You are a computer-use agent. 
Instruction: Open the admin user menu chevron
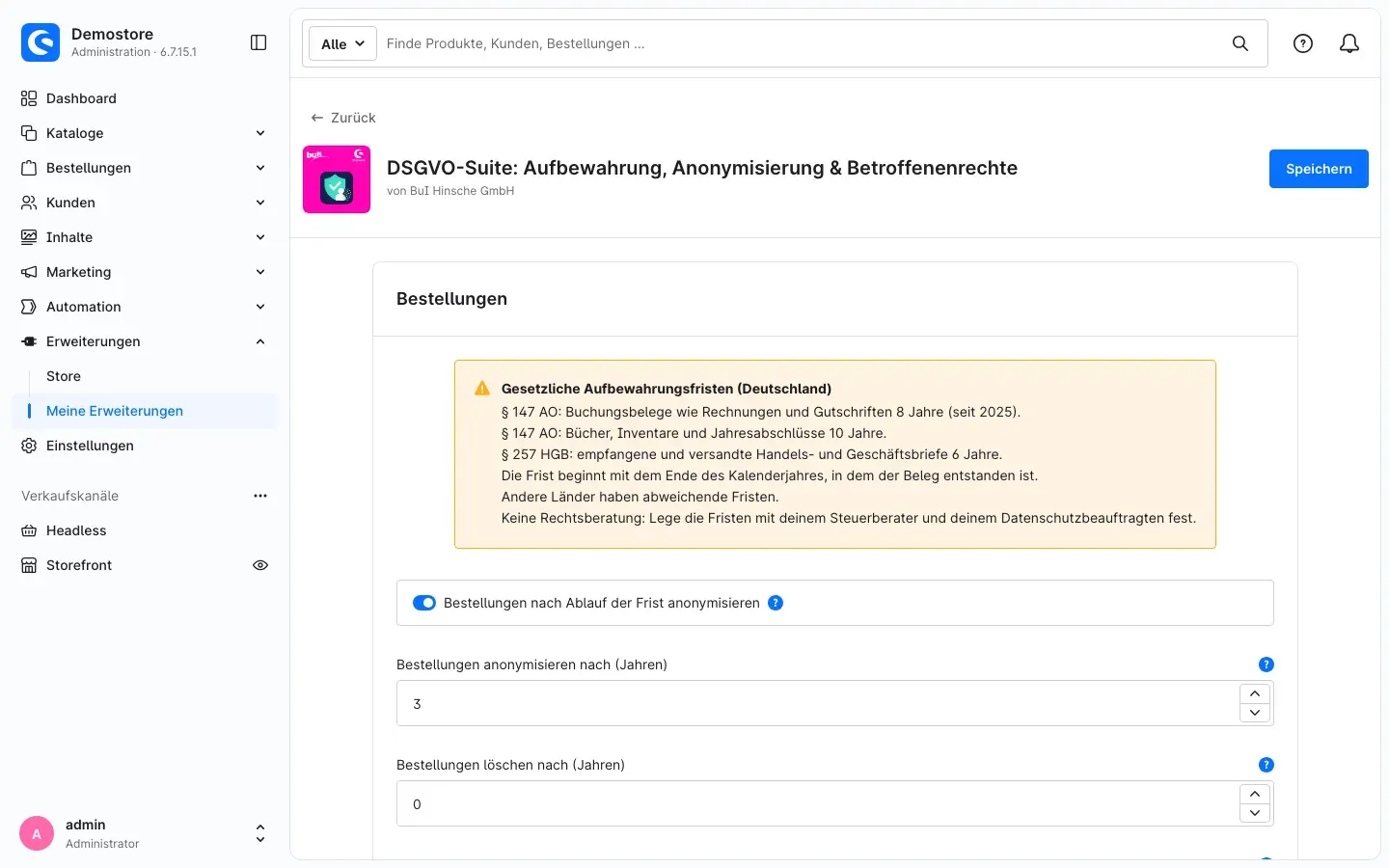[259, 833]
